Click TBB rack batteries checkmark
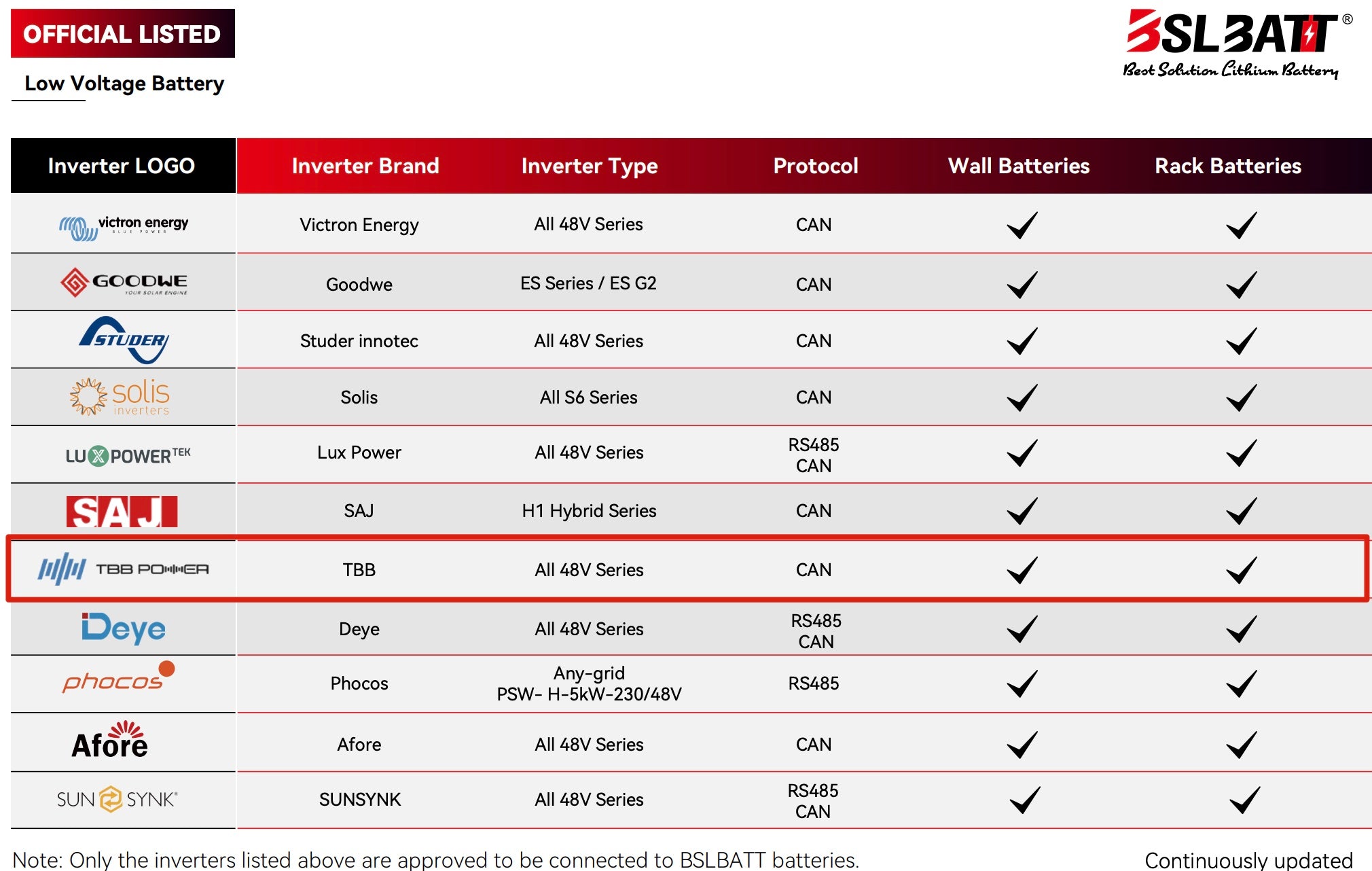 (1241, 570)
